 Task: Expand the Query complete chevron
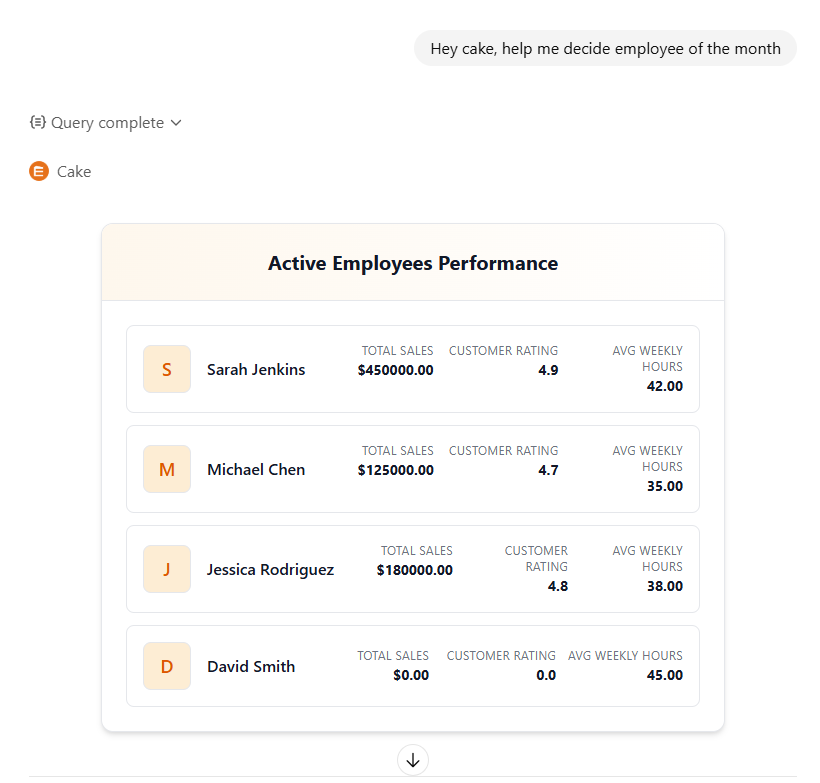pyautogui.click(x=176, y=123)
